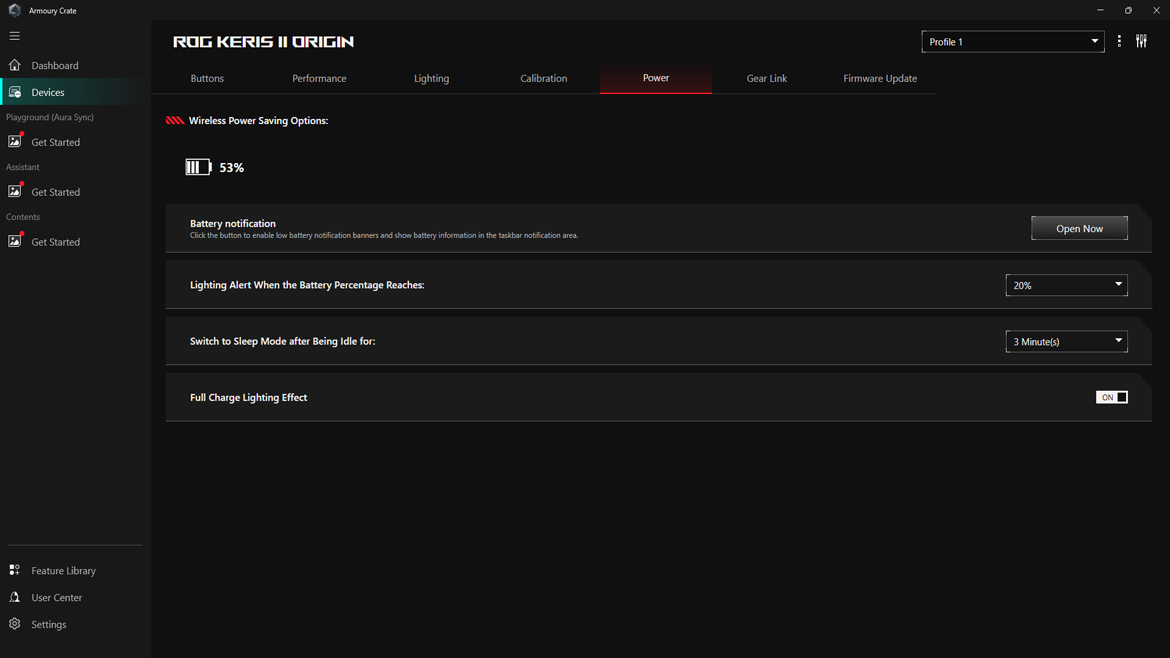Click the 53% battery percentage text
Viewport: 1170px width, 658px height.
click(x=231, y=168)
